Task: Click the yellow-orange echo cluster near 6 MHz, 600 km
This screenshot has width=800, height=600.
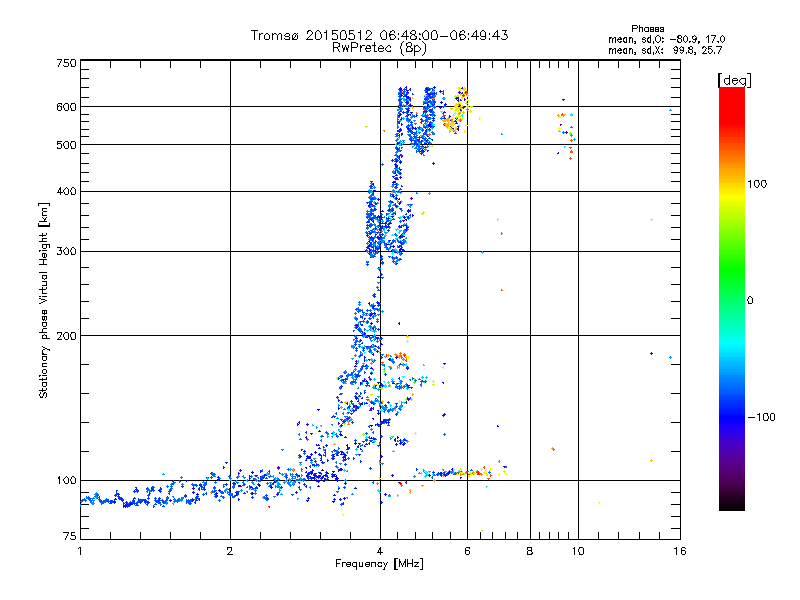Action: pos(457,110)
